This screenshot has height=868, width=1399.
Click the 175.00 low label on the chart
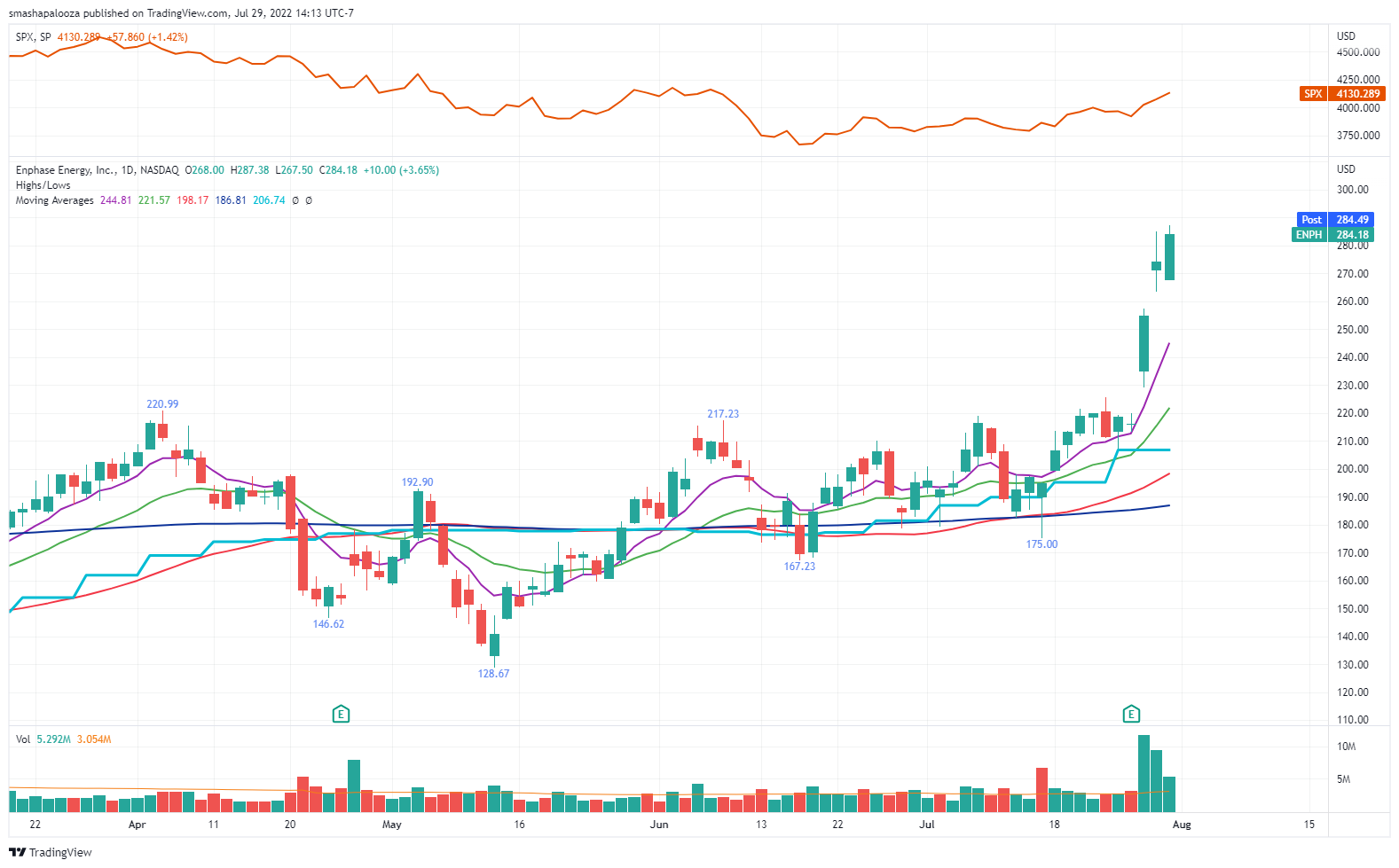(1042, 544)
